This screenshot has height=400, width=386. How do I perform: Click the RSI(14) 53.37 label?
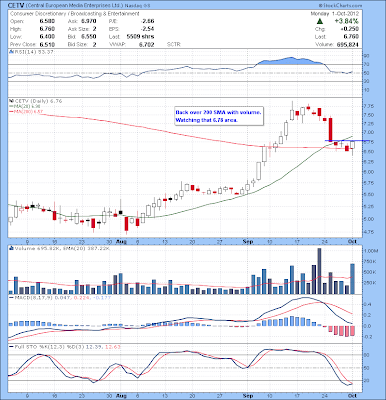click(x=34, y=52)
